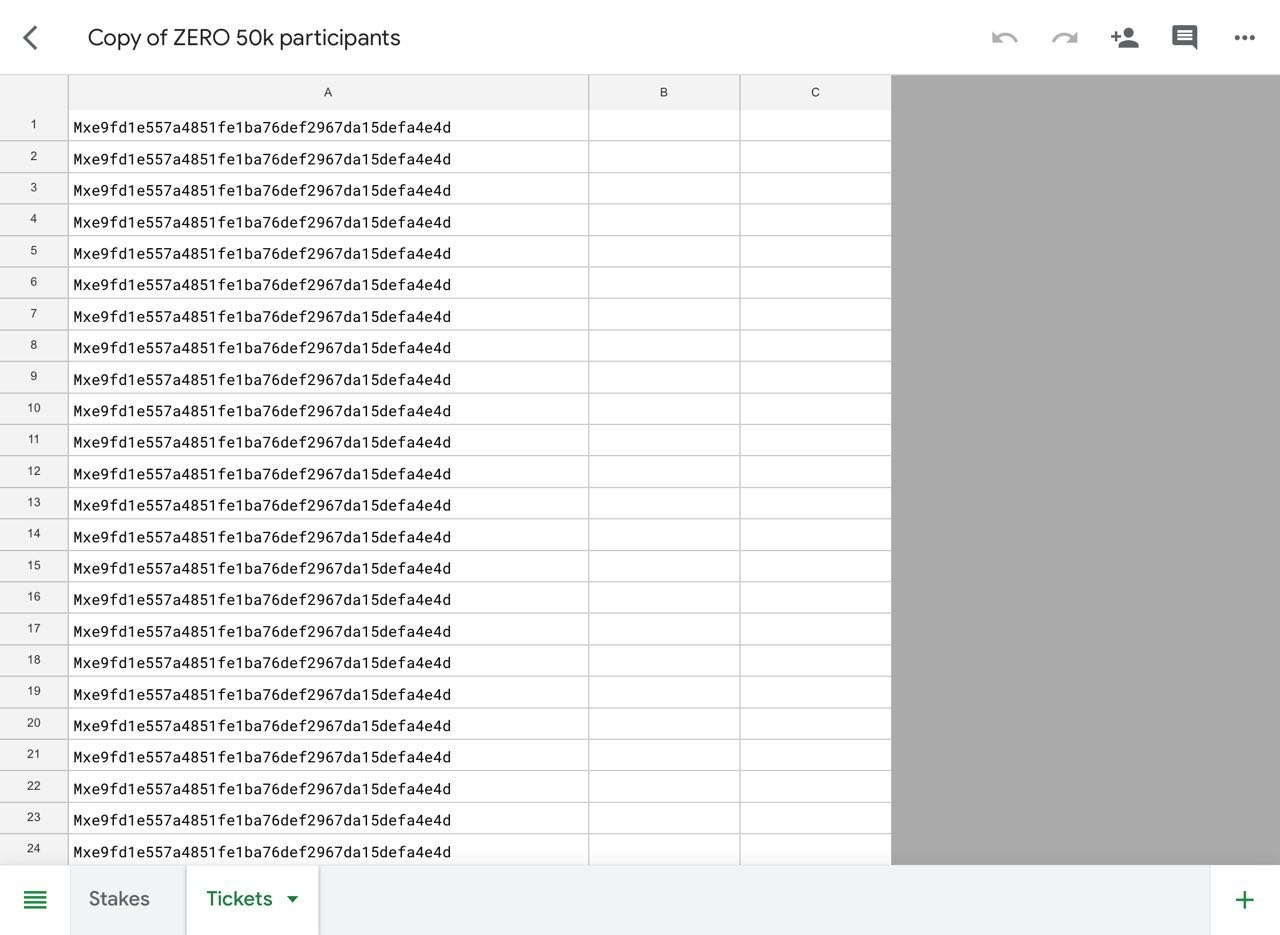1280x935 pixels.
Task: Select row 16 header
Action: [34, 598]
